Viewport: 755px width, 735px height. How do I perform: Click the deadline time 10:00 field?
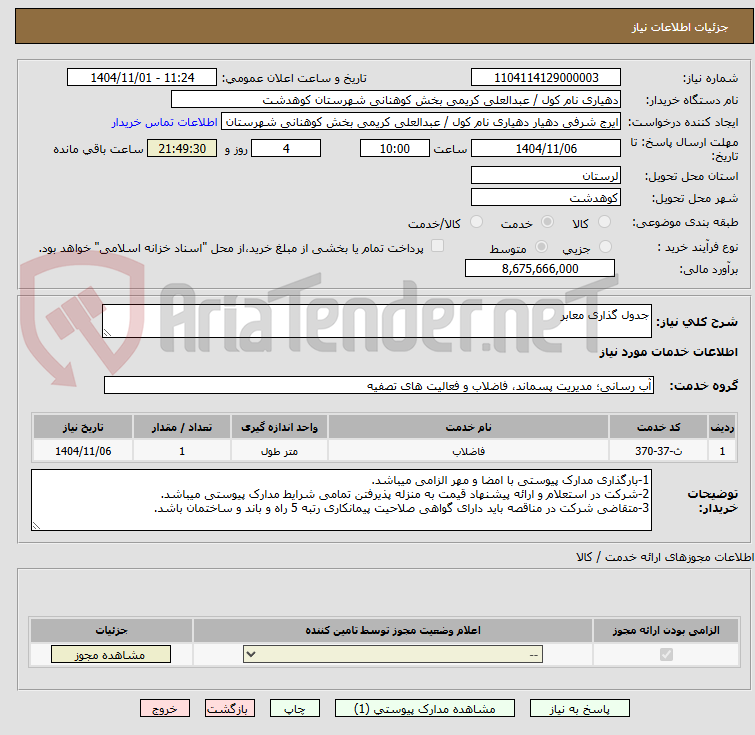pos(395,148)
